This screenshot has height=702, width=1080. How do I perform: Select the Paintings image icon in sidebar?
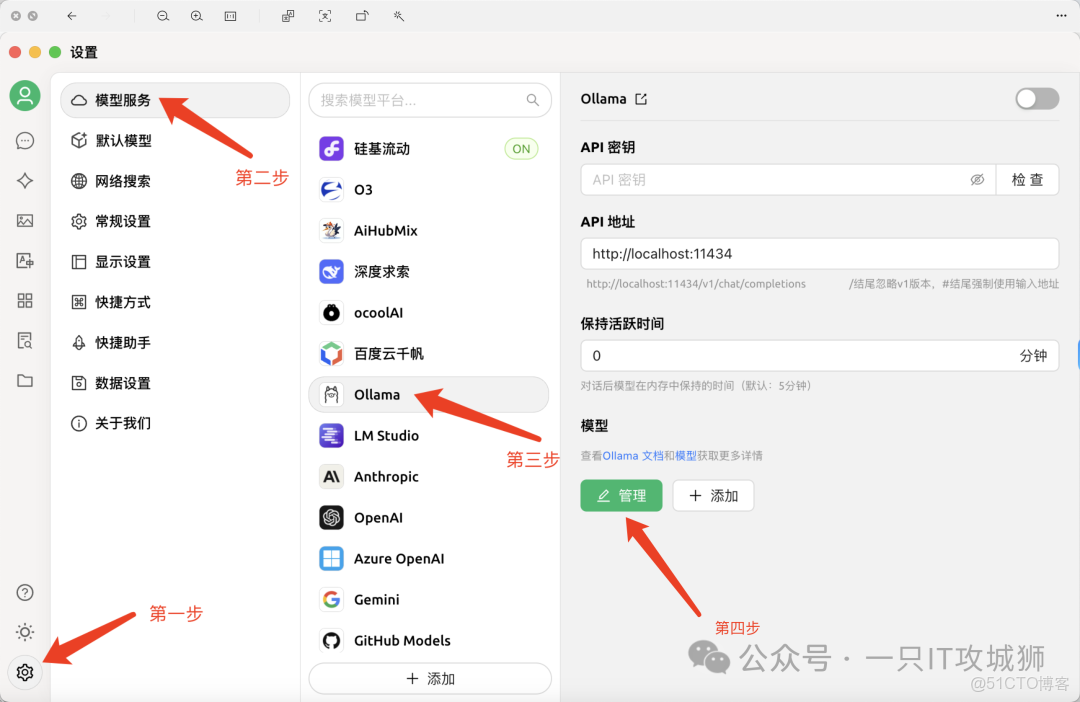pos(25,221)
